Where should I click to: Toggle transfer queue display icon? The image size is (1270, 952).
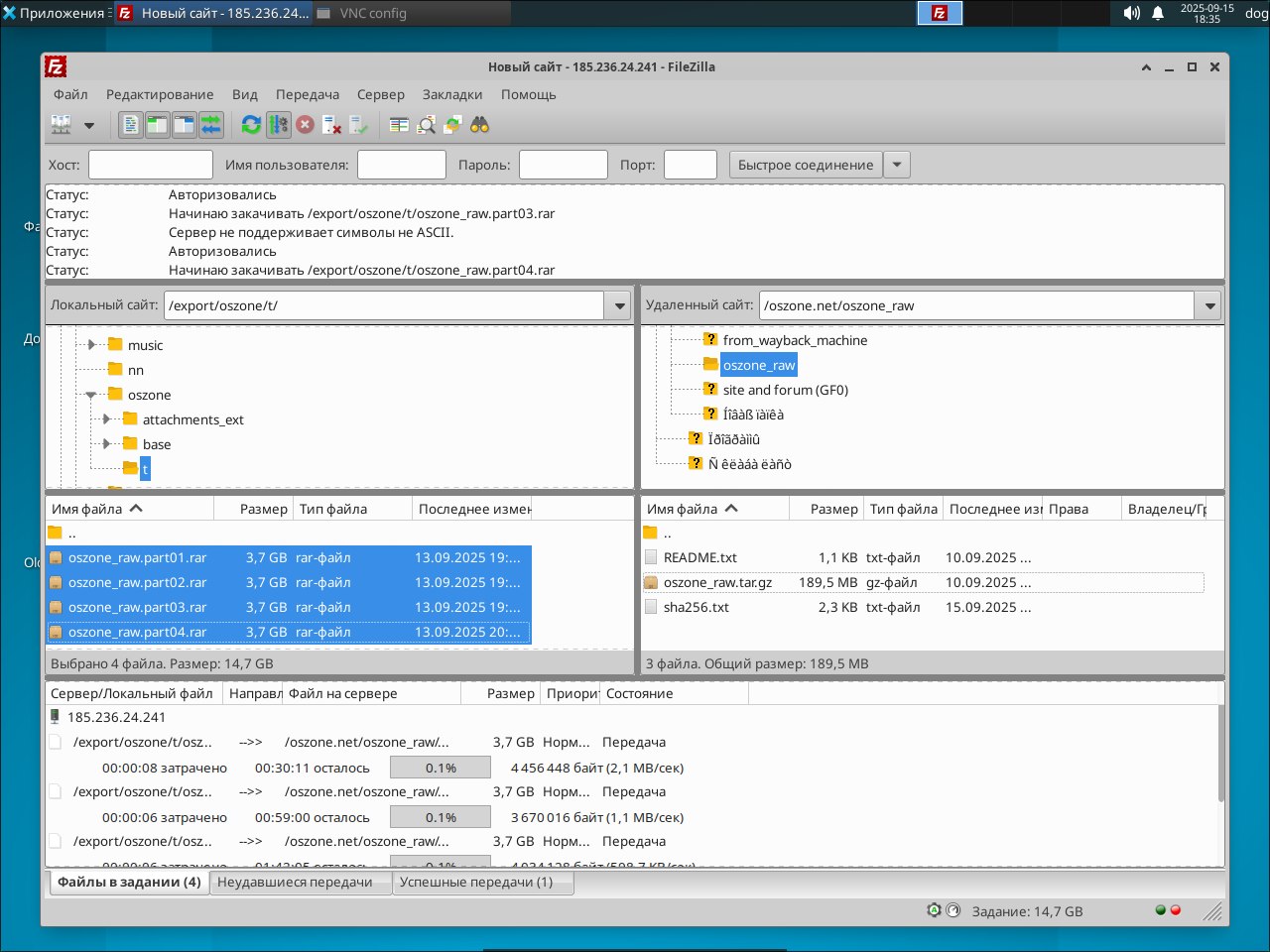[211, 125]
